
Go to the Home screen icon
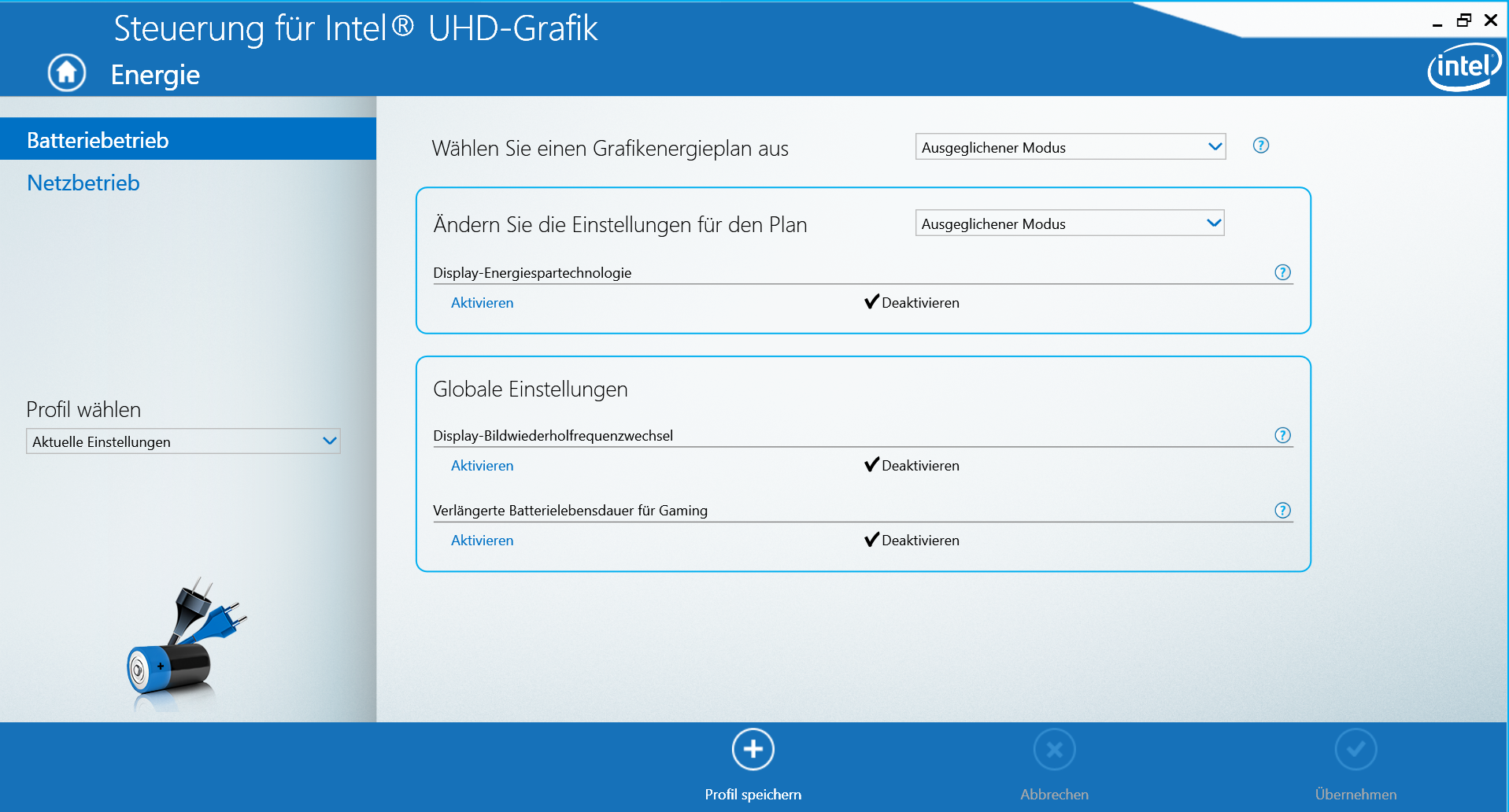pos(67,73)
